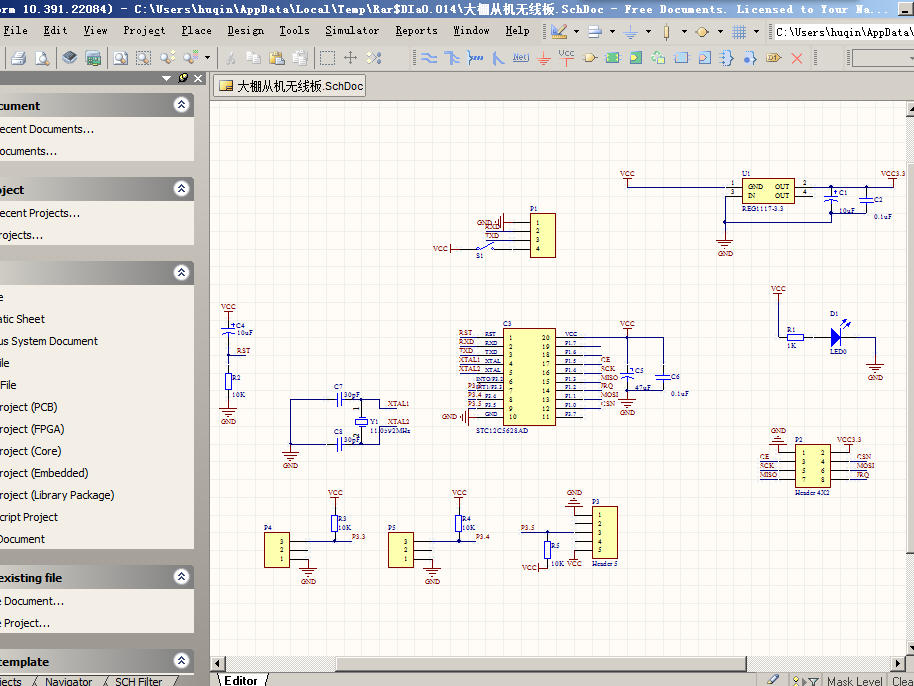Select the Place Port (D1) tool
Viewport: 914px width, 686px height.
774,58
